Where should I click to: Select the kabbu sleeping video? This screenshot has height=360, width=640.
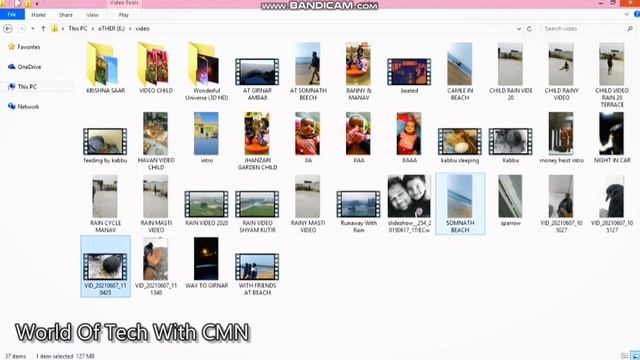(x=460, y=145)
